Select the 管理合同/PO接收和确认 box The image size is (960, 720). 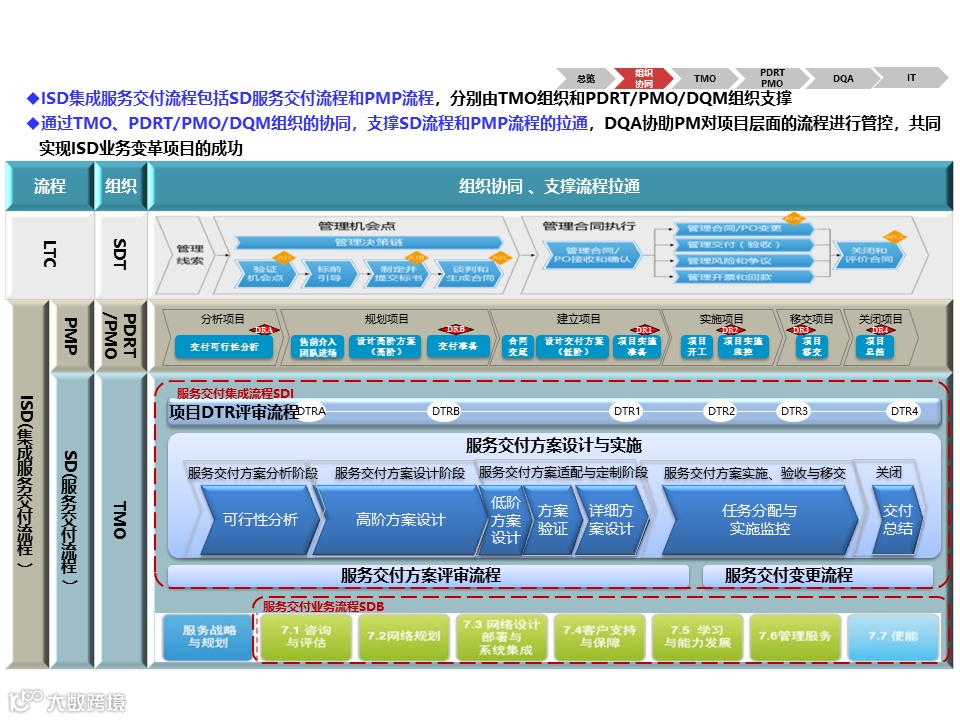coord(591,255)
